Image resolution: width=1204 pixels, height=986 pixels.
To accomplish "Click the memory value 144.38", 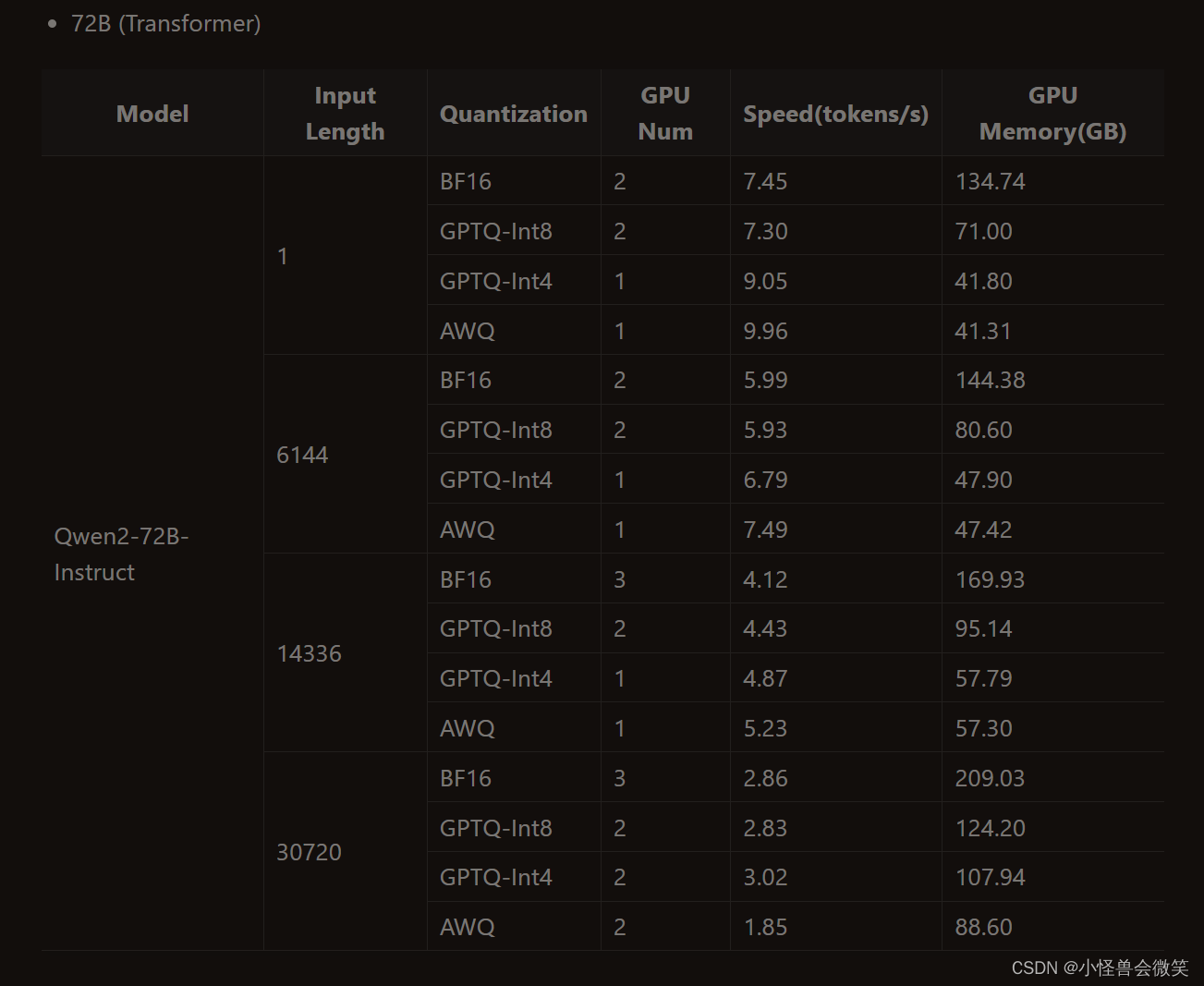I will pyautogui.click(x=990, y=380).
